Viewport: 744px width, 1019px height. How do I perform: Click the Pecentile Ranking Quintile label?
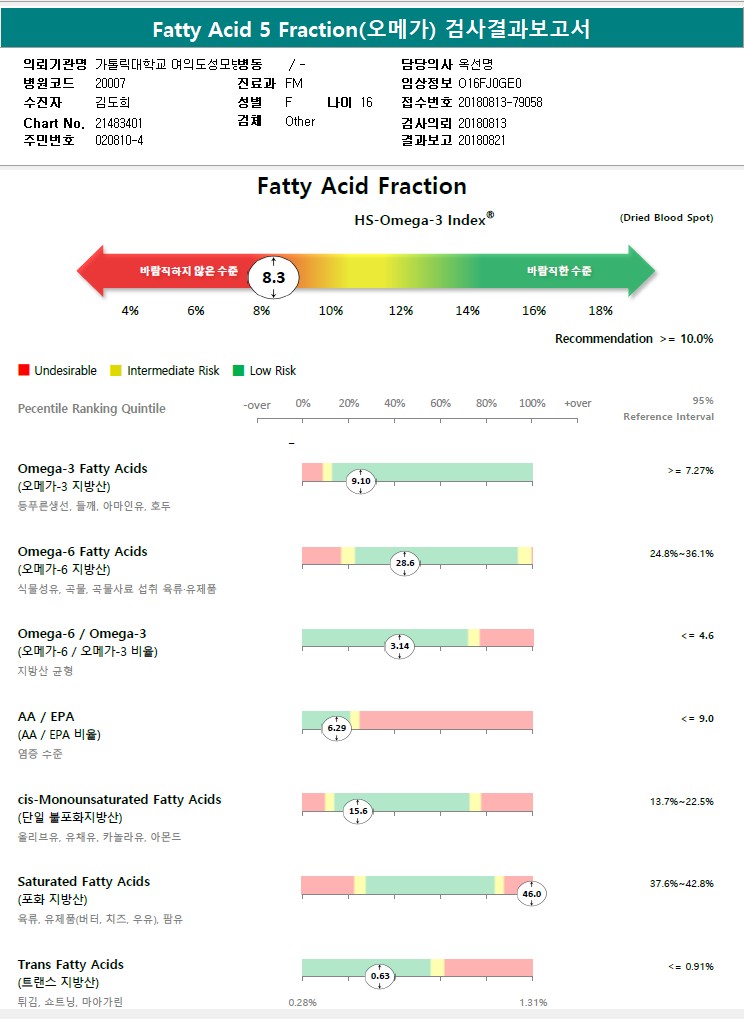pyautogui.click(x=92, y=409)
